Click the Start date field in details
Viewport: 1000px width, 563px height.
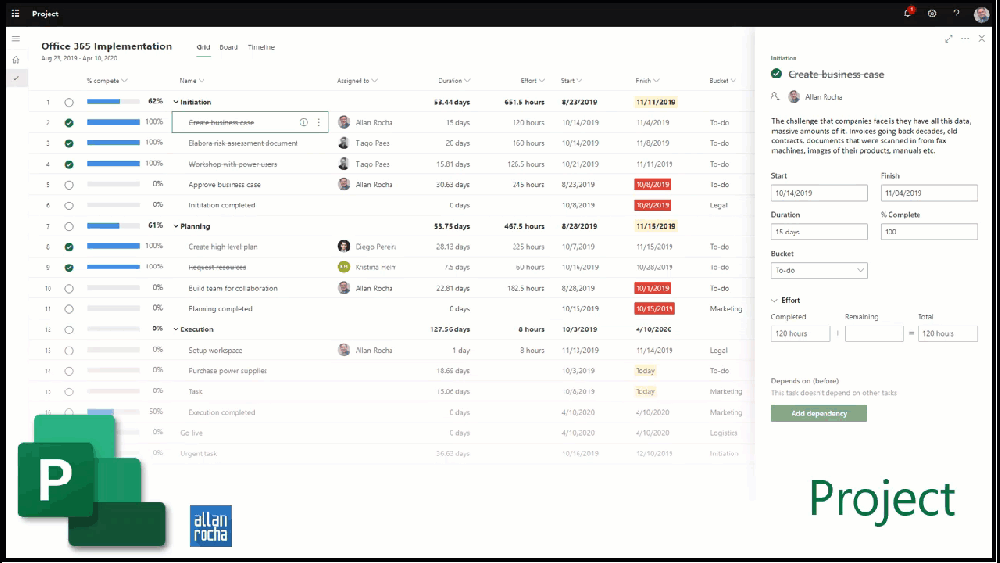pos(819,193)
